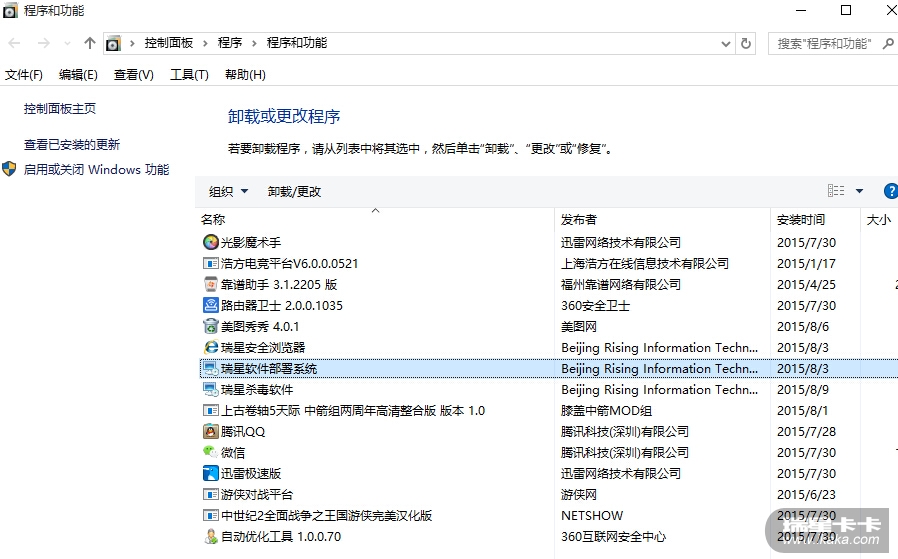The width and height of the screenshot is (898, 559).
Task: Open the view options dropdown arrow
Action: pos(859,191)
